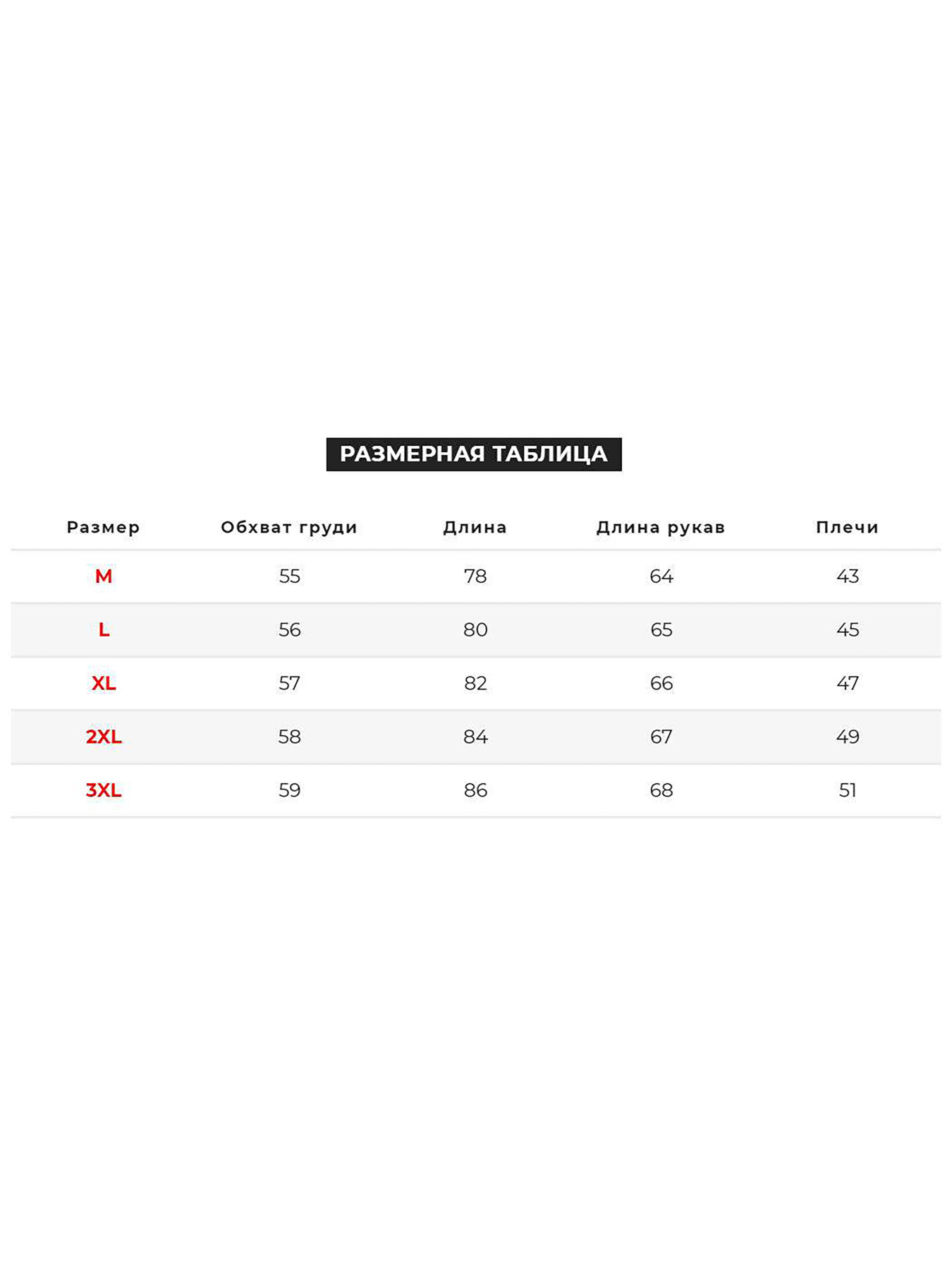Click the Плечи column header
Screen dimensions: 952x1270
(x=847, y=527)
